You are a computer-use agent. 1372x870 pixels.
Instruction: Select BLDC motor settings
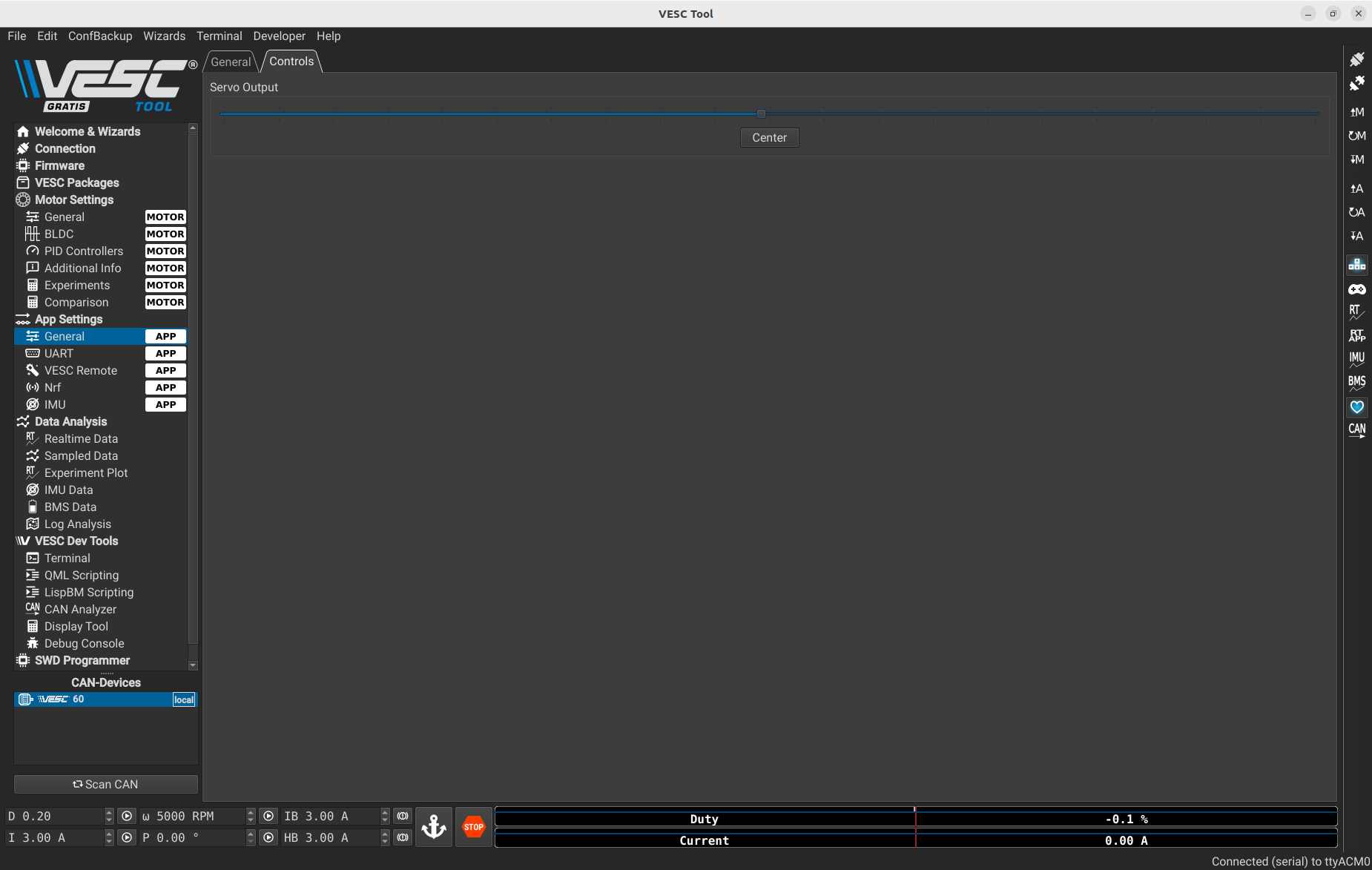[x=101, y=234]
